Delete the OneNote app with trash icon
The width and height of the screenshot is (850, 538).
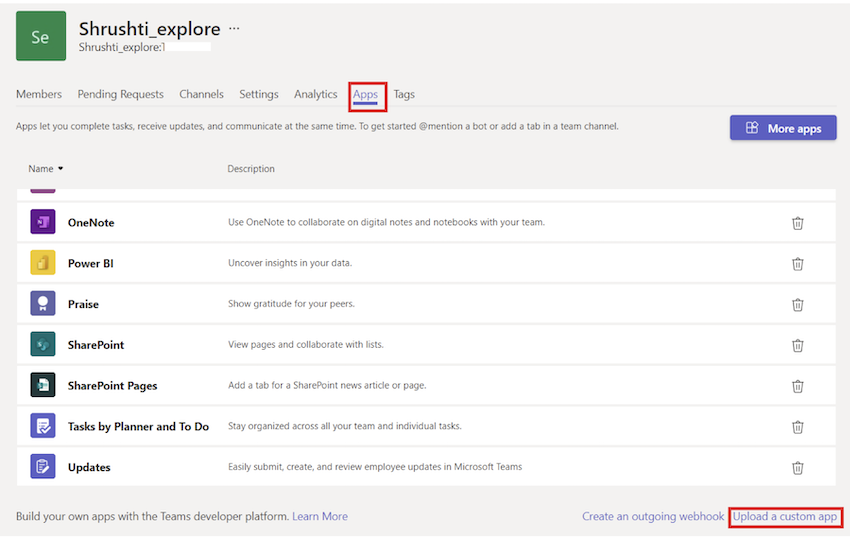[797, 223]
